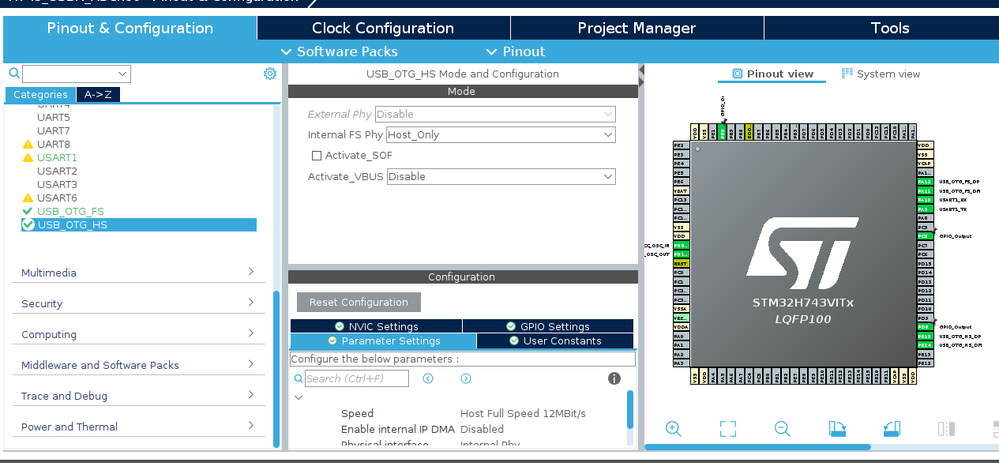Click the yellow NRST pin on the chip
The height and width of the screenshot is (463, 999).
[x=680, y=263]
